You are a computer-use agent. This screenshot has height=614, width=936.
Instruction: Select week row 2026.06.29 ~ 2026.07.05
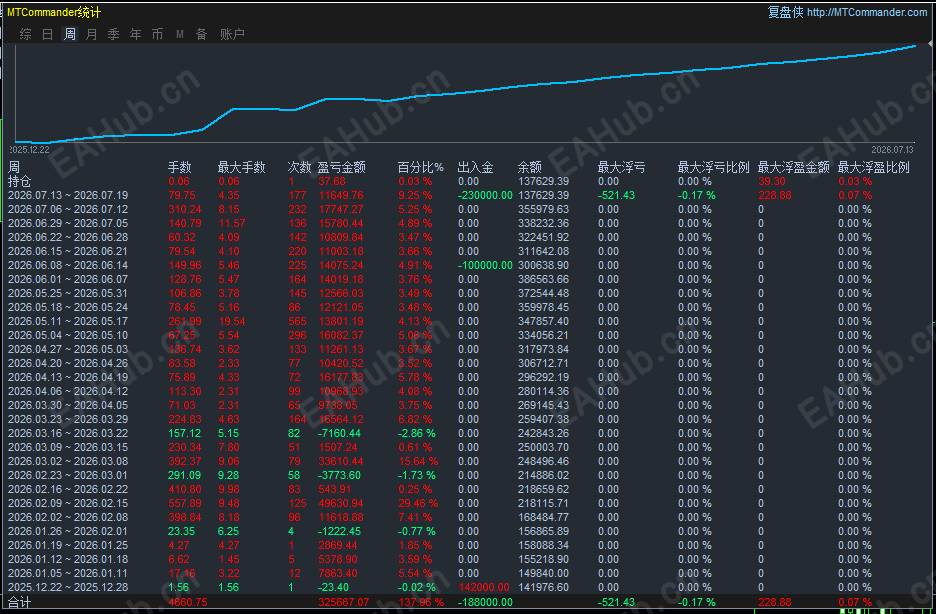(x=68, y=223)
